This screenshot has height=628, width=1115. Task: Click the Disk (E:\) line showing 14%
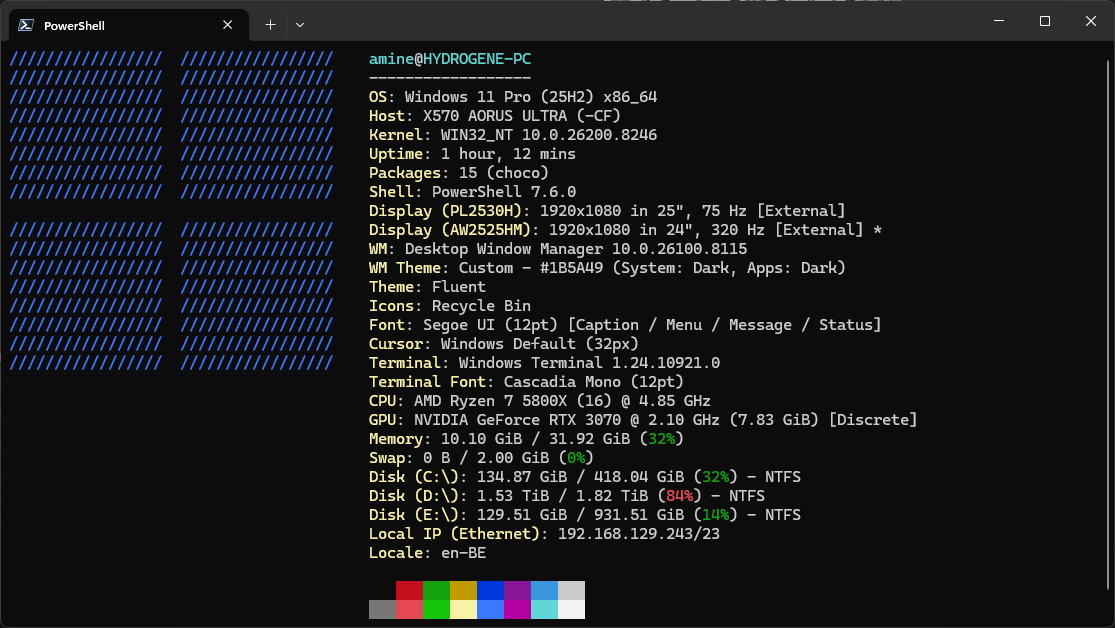(x=585, y=515)
